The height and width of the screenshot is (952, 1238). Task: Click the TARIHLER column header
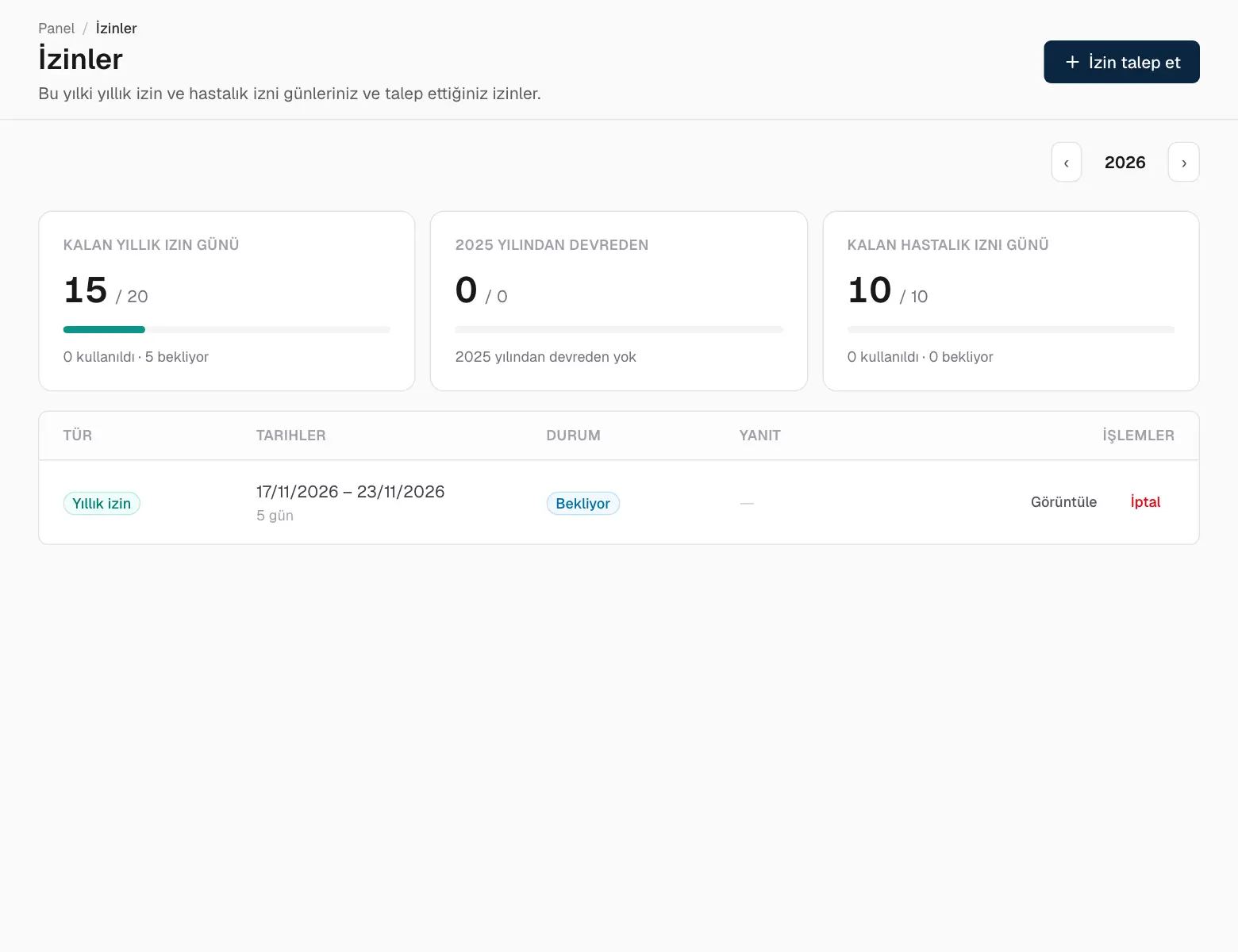tap(290, 436)
